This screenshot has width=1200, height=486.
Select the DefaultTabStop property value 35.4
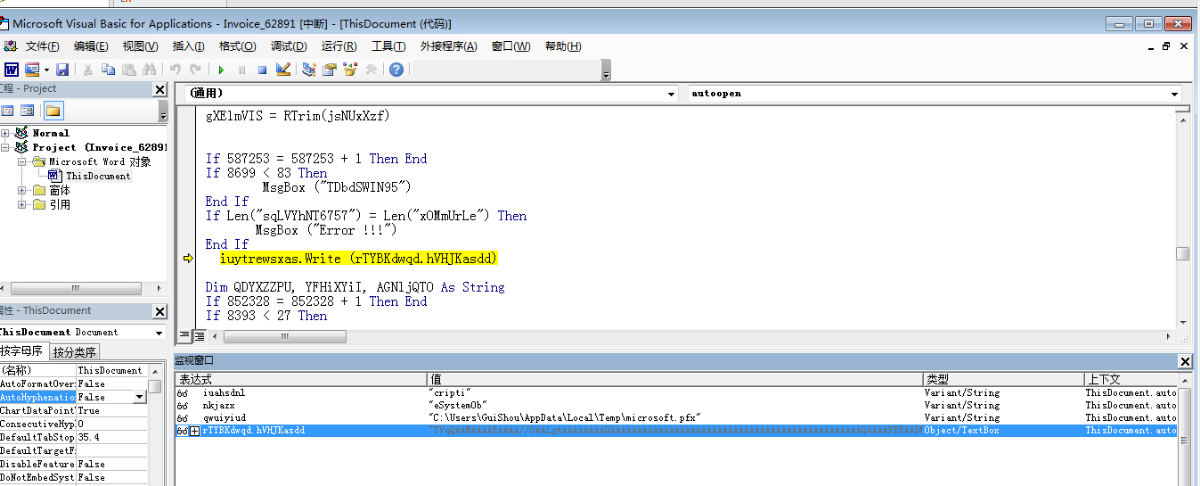click(x=111, y=438)
